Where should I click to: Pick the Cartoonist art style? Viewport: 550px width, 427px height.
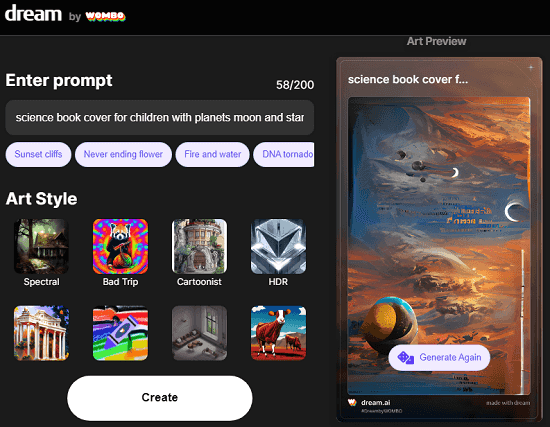[199, 246]
